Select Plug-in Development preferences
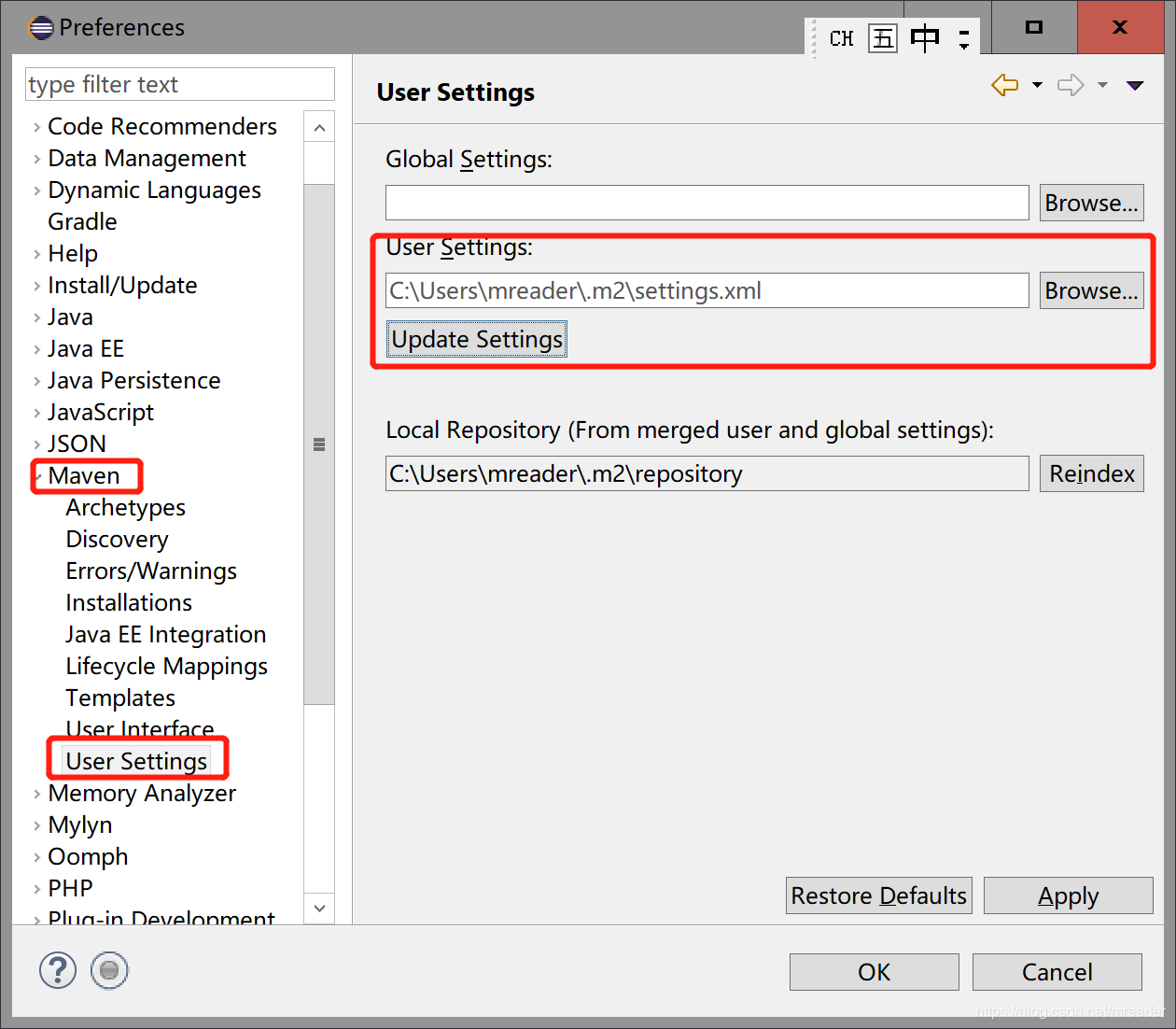Viewport: 1176px width, 1029px height. 161,917
